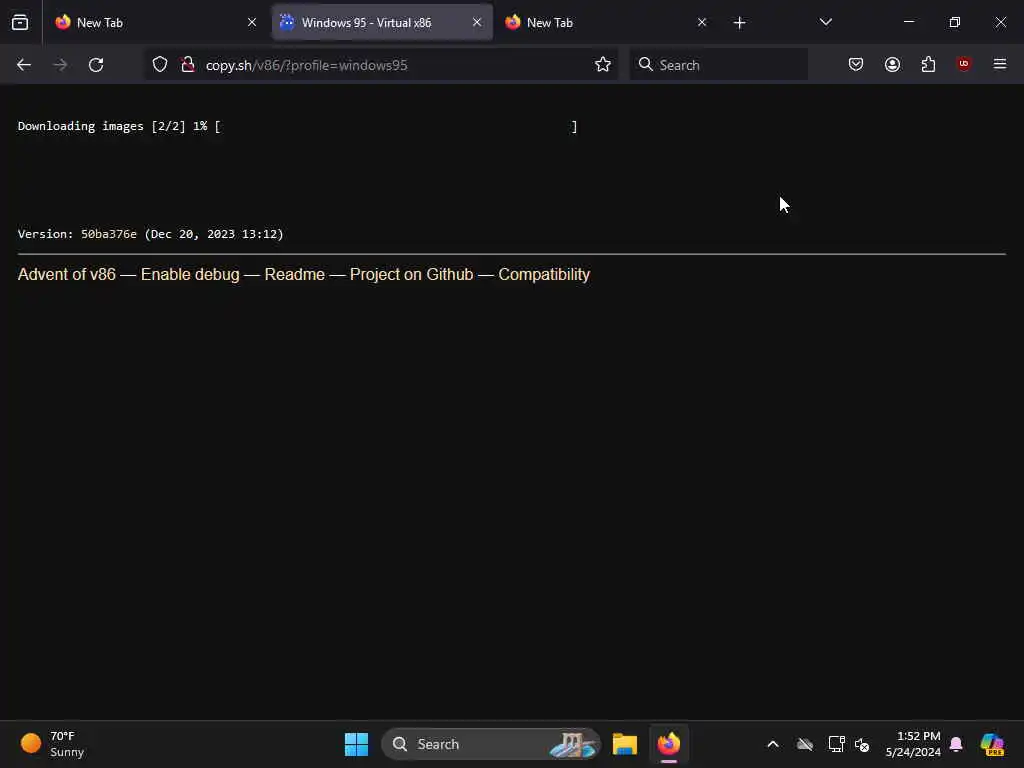Open the notification bell
This screenshot has width=1024, height=768.
click(956, 744)
